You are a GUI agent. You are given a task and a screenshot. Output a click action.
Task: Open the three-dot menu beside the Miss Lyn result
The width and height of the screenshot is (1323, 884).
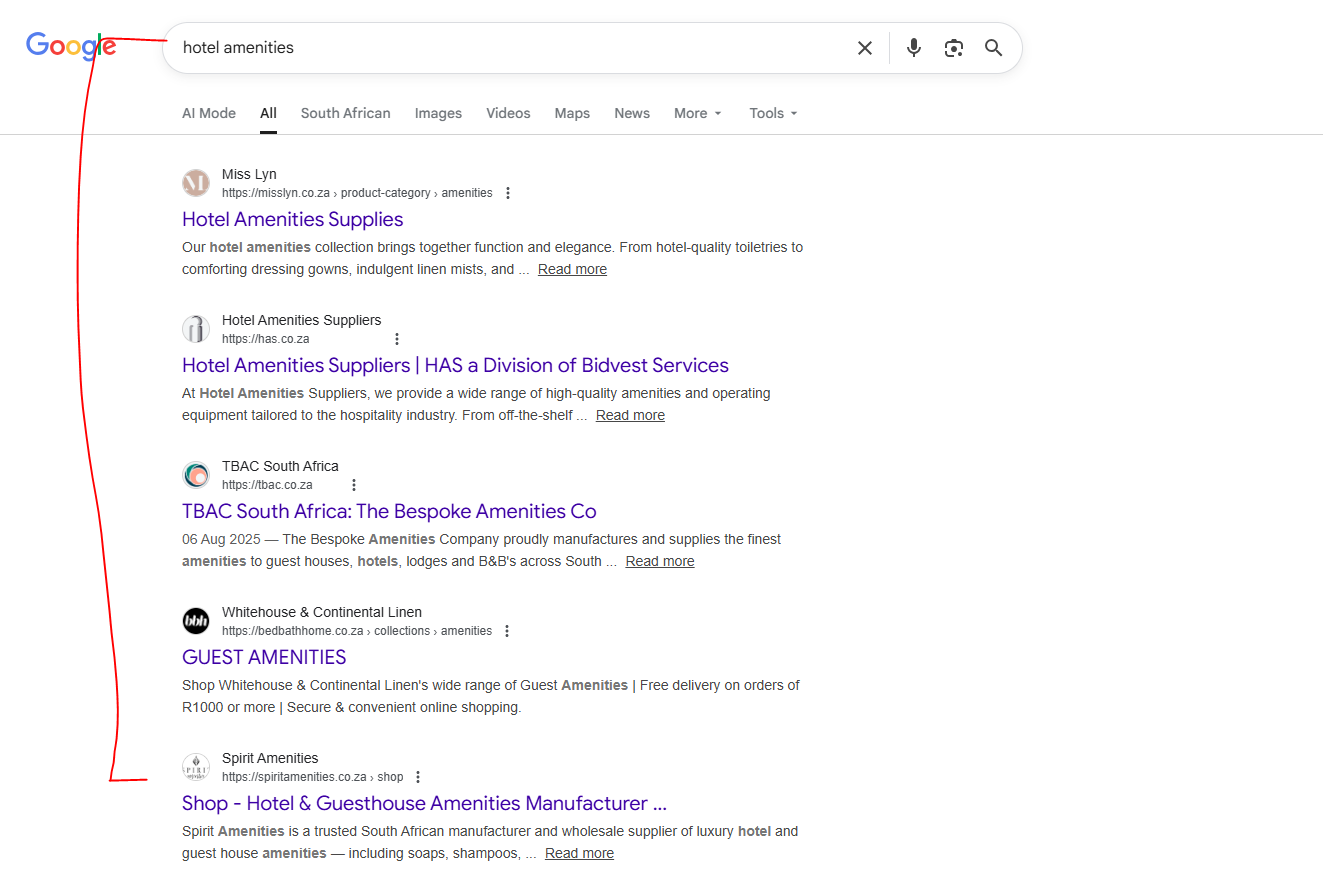pos(509,193)
